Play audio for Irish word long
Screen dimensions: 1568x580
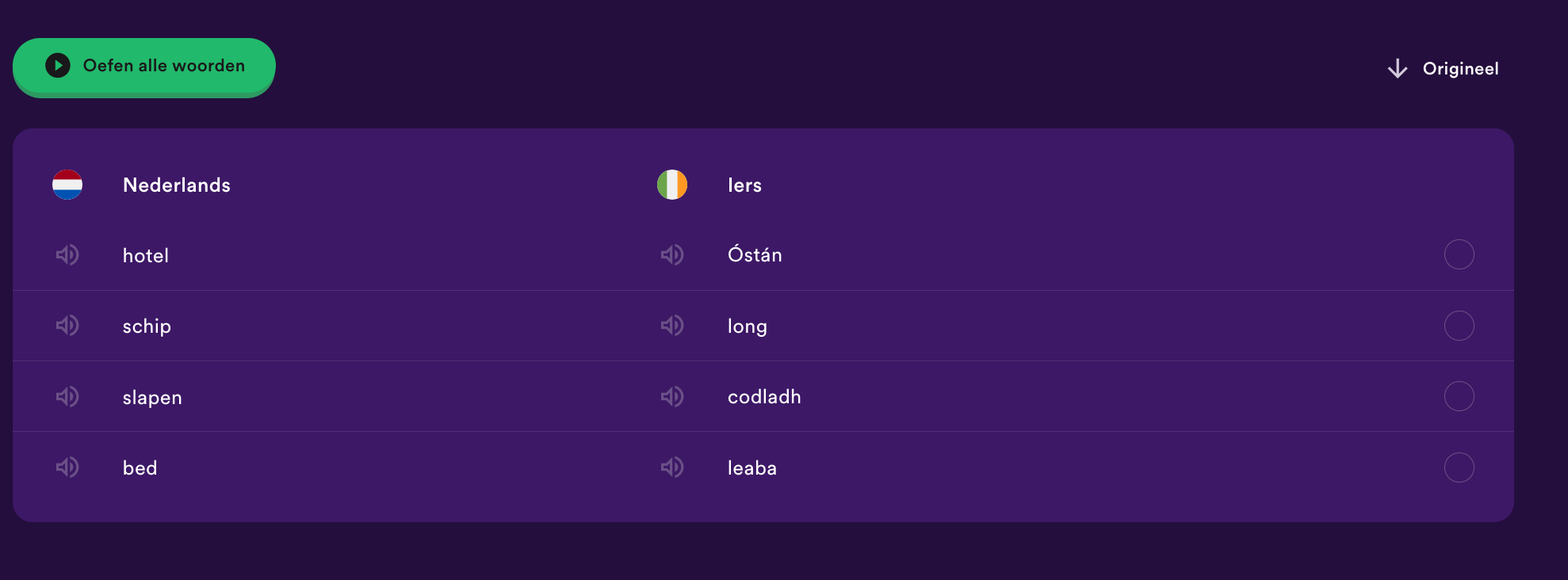[x=672, y=325]
